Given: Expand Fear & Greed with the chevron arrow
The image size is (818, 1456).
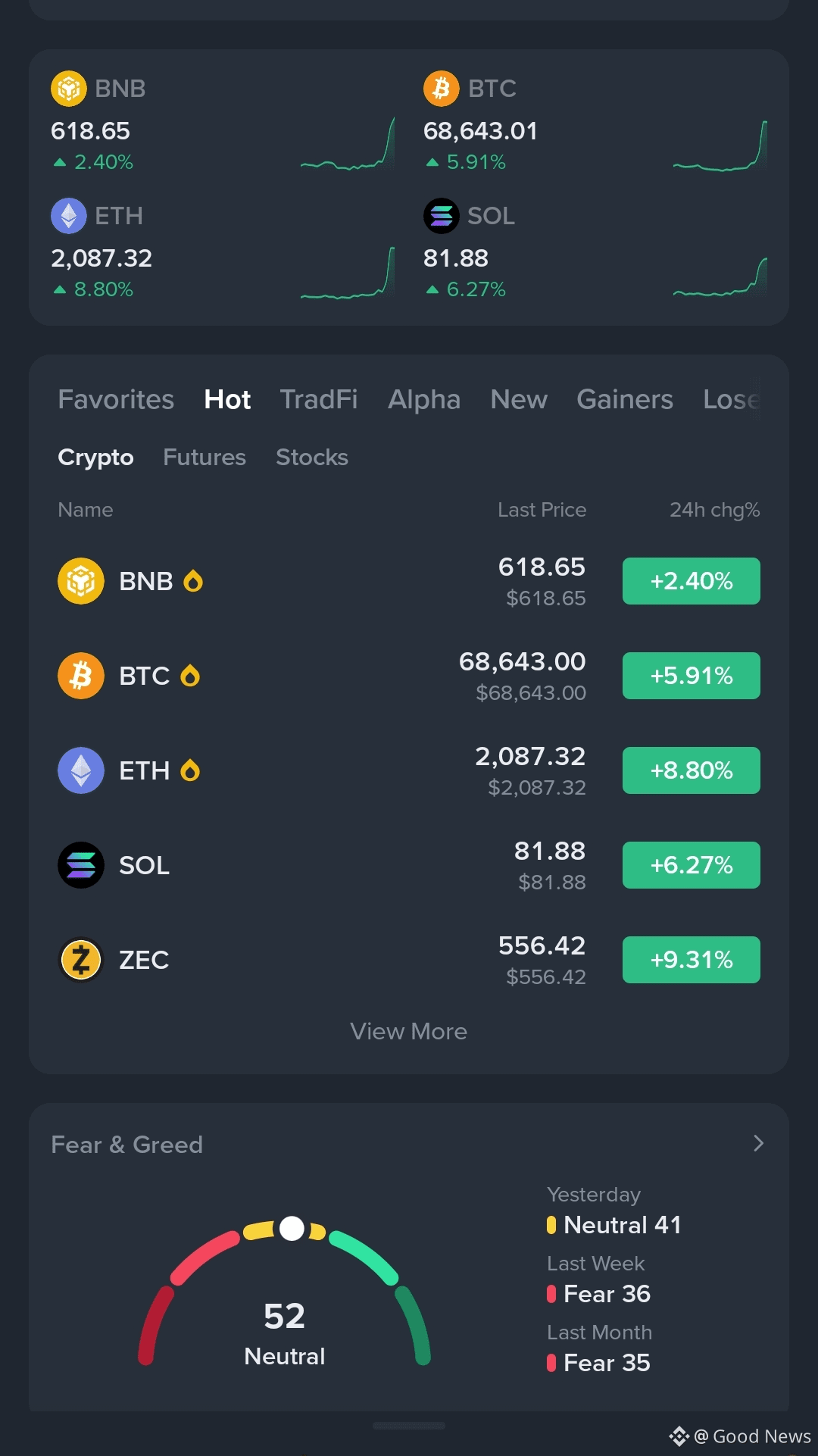Looking at the screenshot, I should point(758,1143).
